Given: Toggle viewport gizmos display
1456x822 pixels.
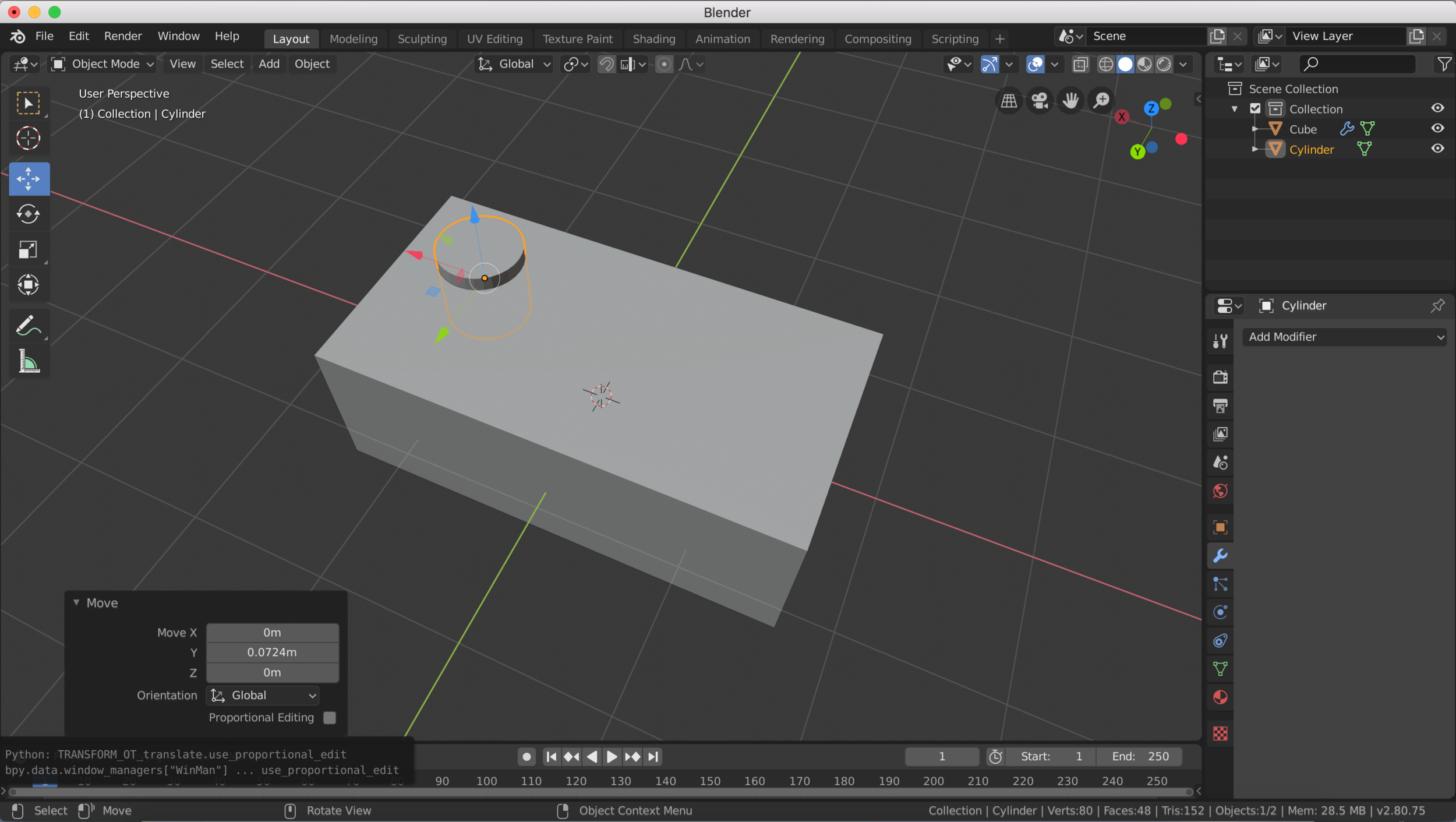Looking at the screenshot, I should click(x=989, y=64).
